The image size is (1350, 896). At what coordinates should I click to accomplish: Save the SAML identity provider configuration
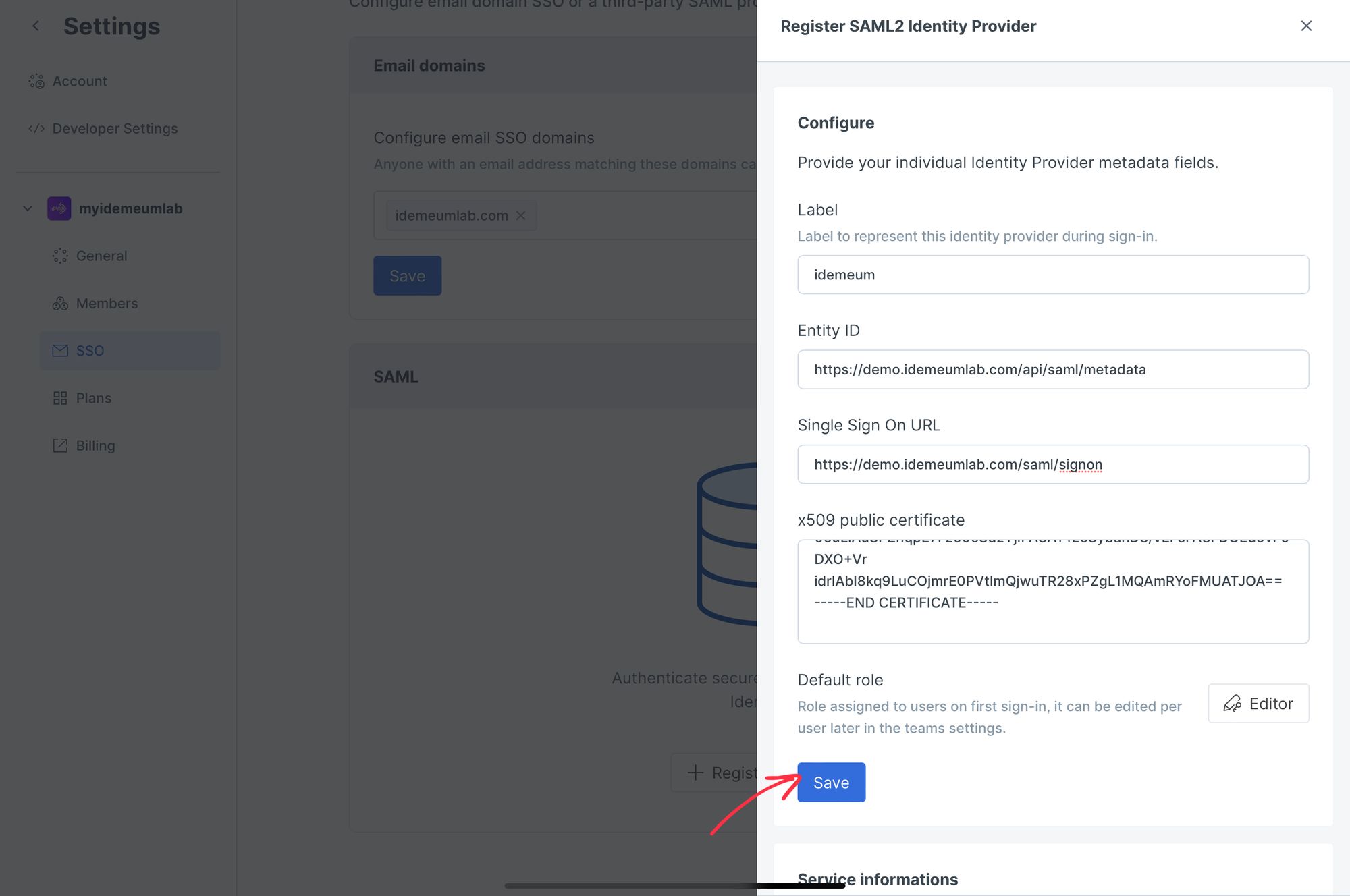831,783
